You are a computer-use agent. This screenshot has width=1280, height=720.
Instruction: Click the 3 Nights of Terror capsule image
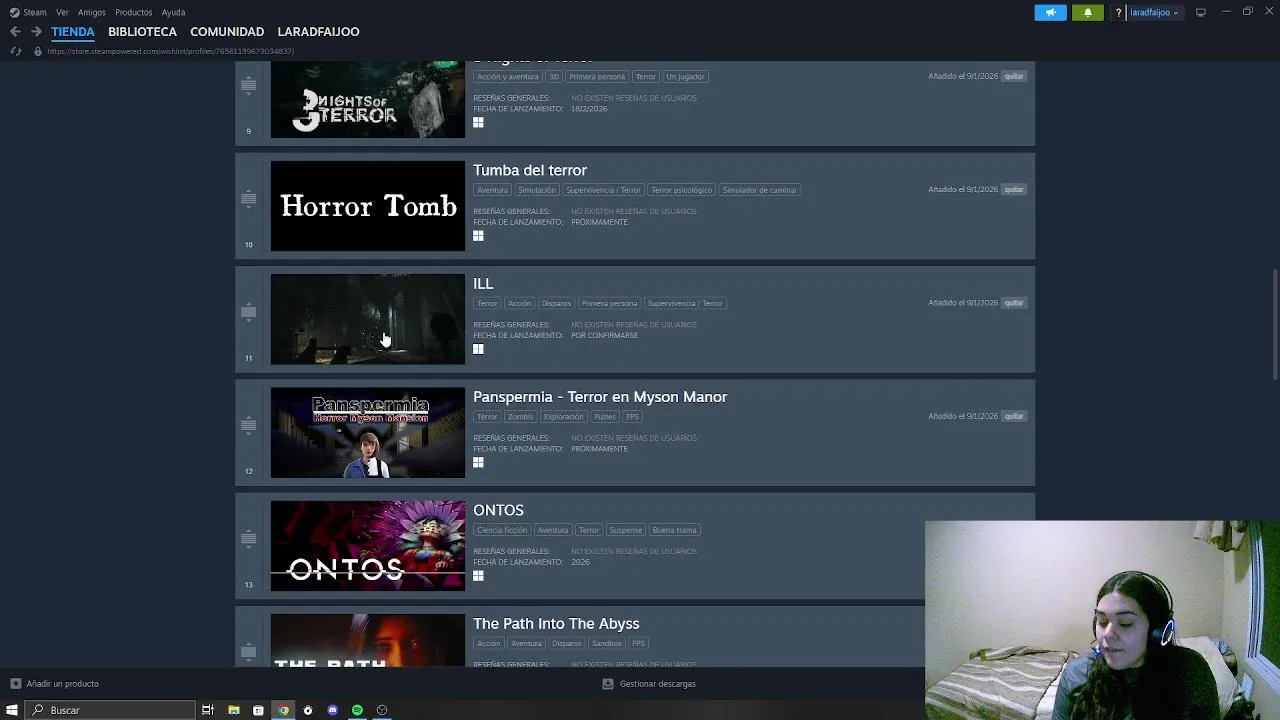pyautogui.click(x=368, y=99)
